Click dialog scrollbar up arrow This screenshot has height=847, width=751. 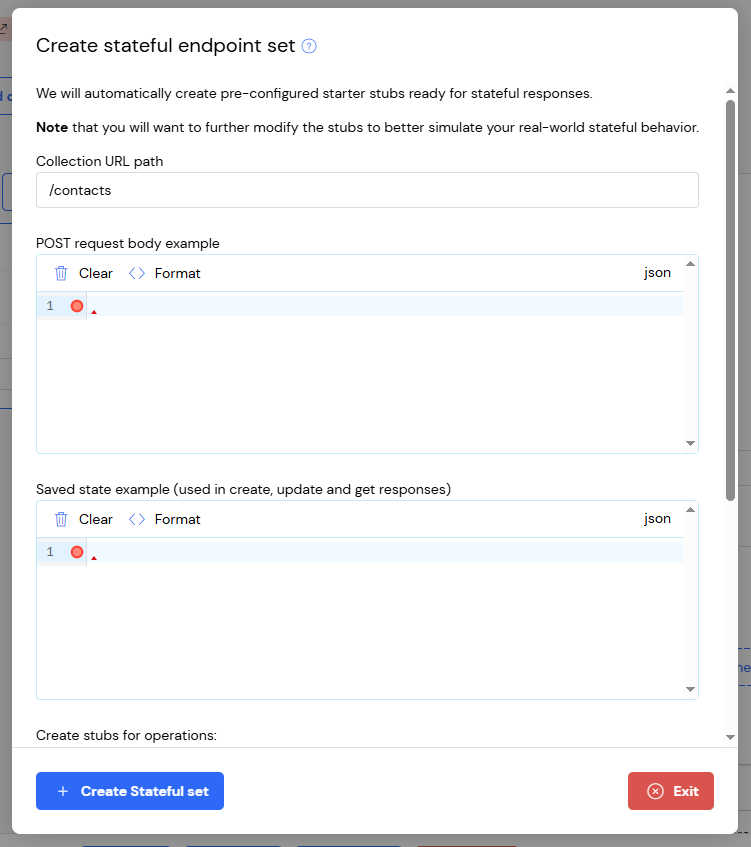pos(730,91)
